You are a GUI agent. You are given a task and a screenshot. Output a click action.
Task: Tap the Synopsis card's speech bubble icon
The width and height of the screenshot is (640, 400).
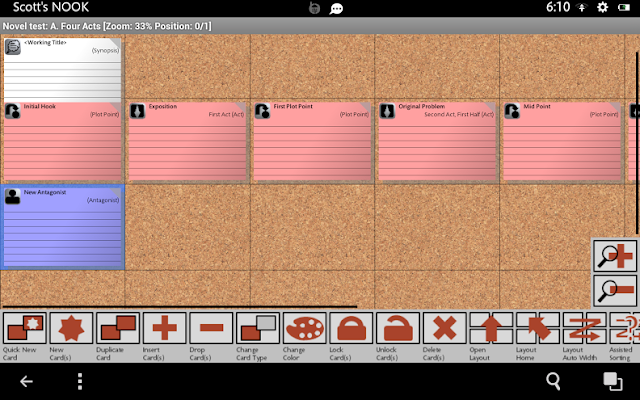tap(13, 47)
